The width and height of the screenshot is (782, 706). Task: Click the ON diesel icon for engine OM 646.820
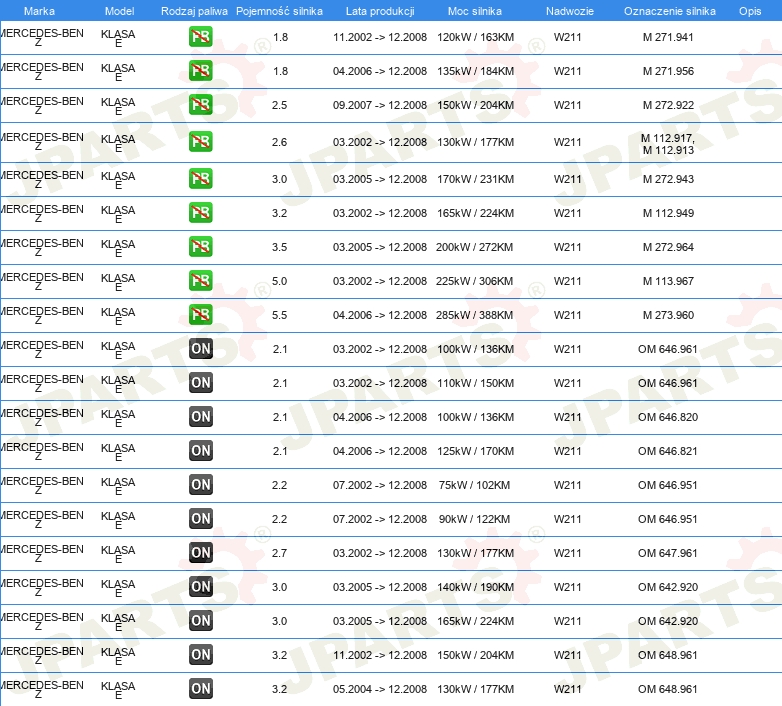tap(201, 417)
